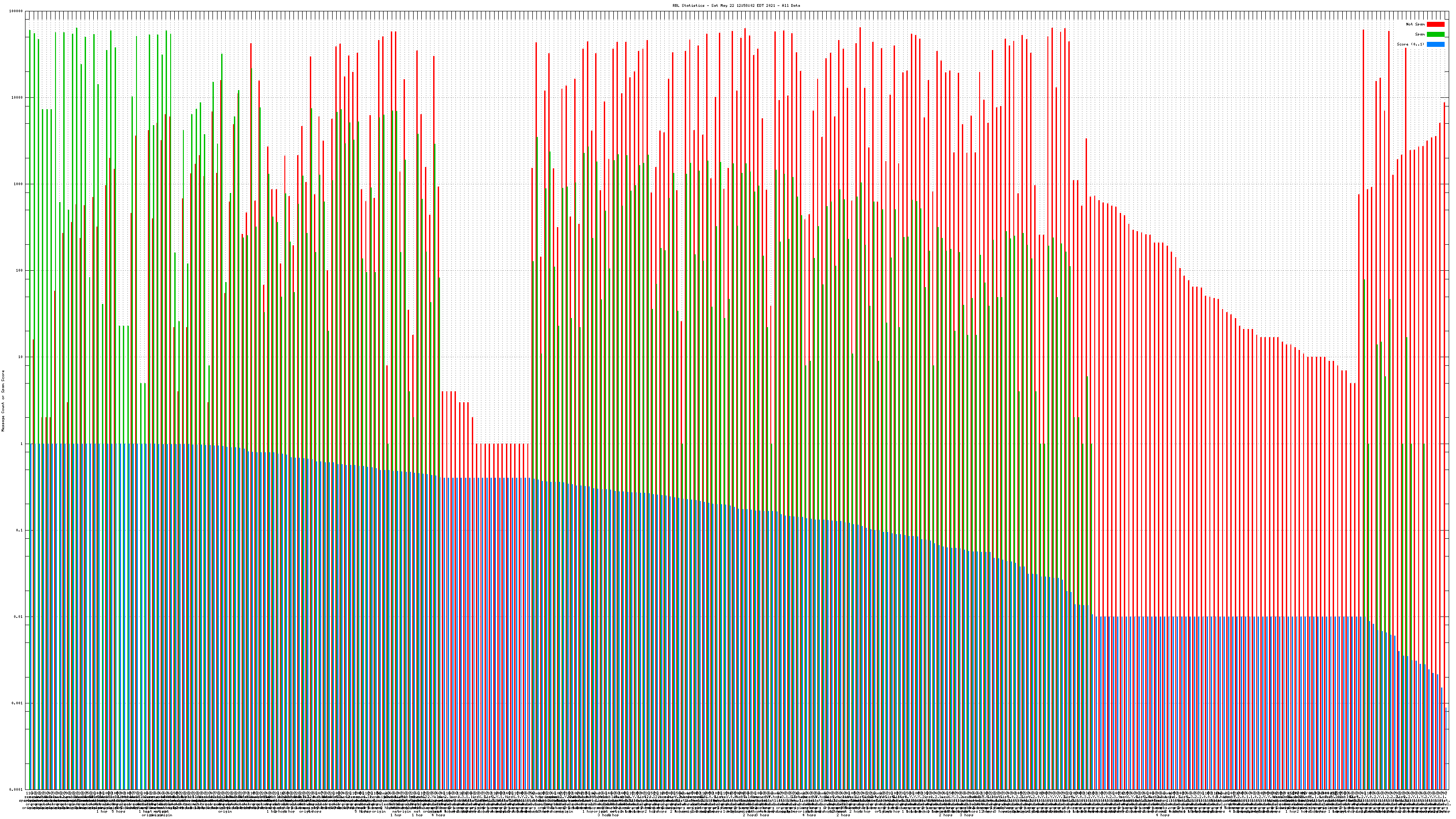
Task: Click the 100000 y-axis tick label
Action: 16,11
